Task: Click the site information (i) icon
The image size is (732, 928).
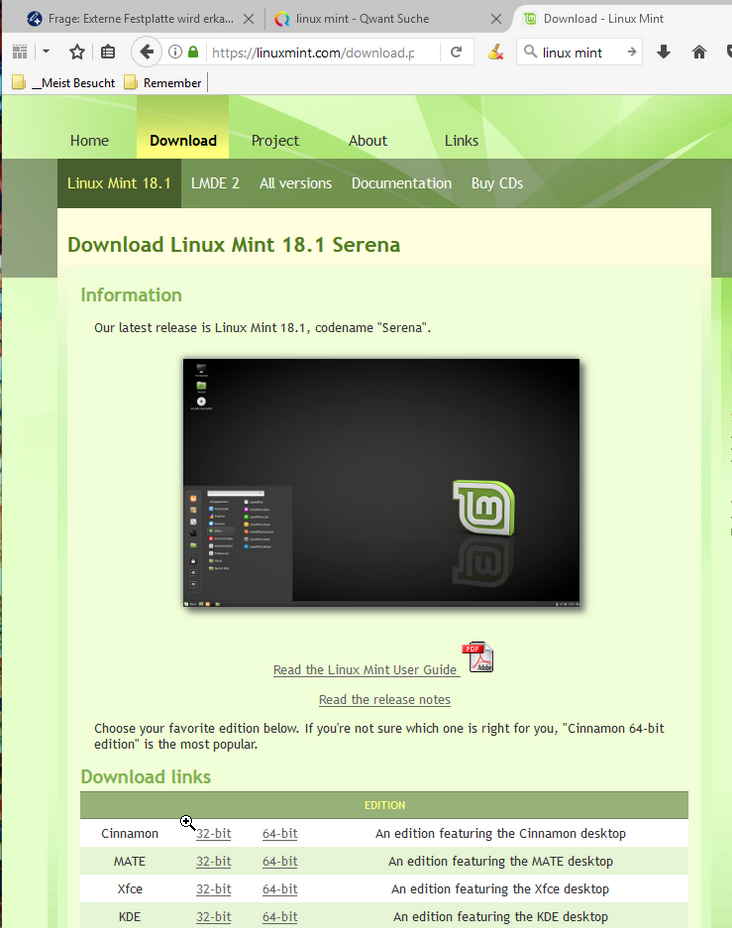Action: (x=175, y=52)
